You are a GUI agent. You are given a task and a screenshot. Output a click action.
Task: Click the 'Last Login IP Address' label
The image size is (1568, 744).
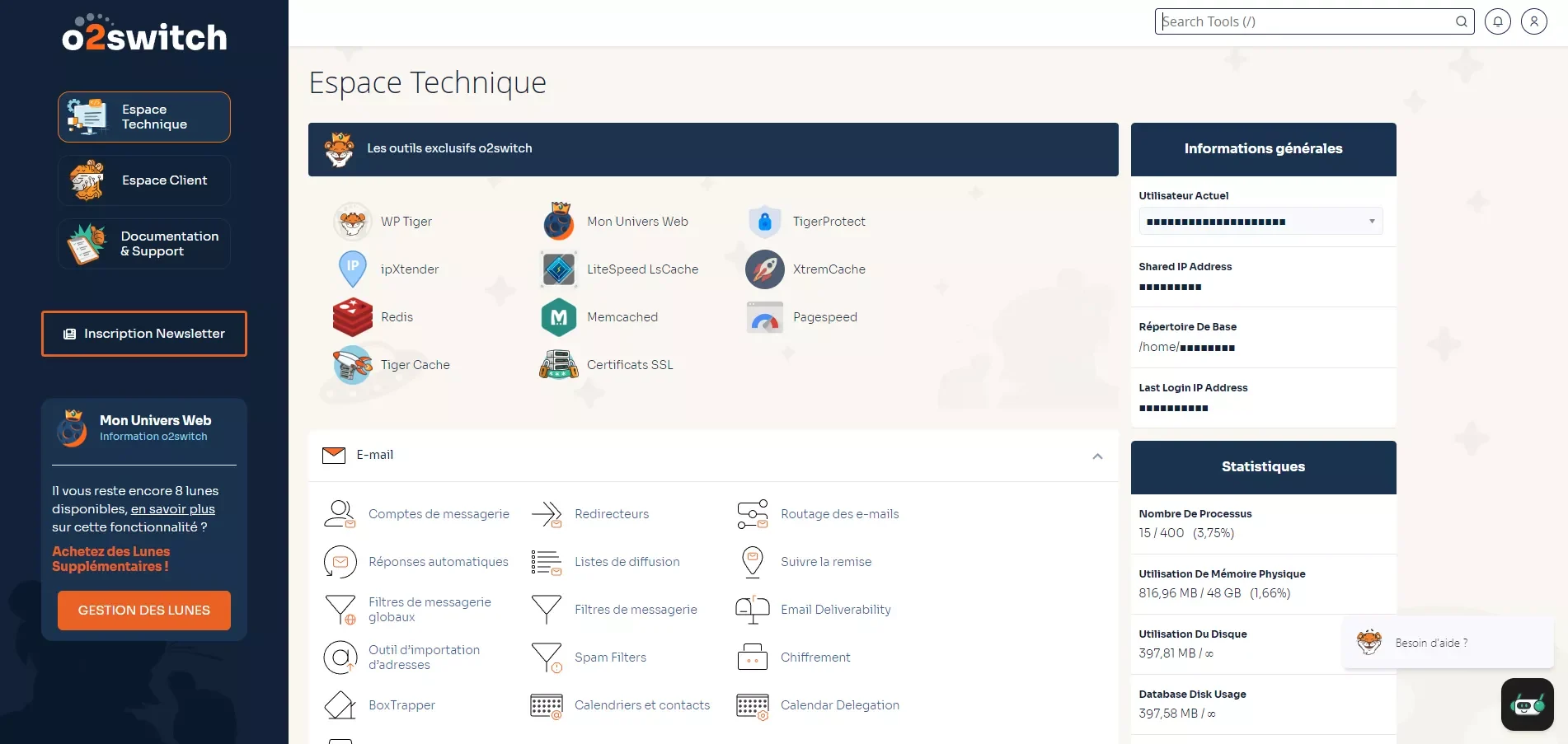pos(1193,388)
